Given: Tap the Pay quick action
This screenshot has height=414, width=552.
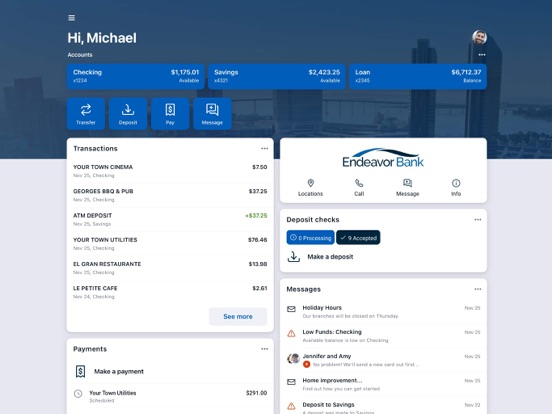Looking at the screenshot, I should click(x=170, y=114).
